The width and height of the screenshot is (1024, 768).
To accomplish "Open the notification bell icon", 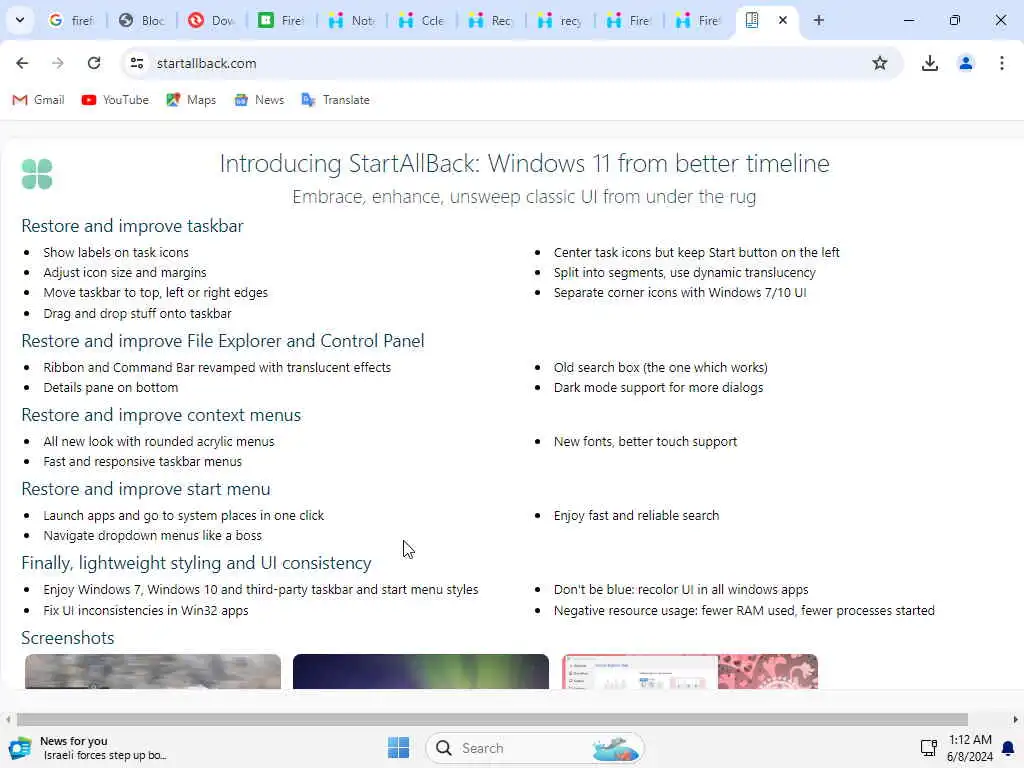I will tap(1008, 748).
